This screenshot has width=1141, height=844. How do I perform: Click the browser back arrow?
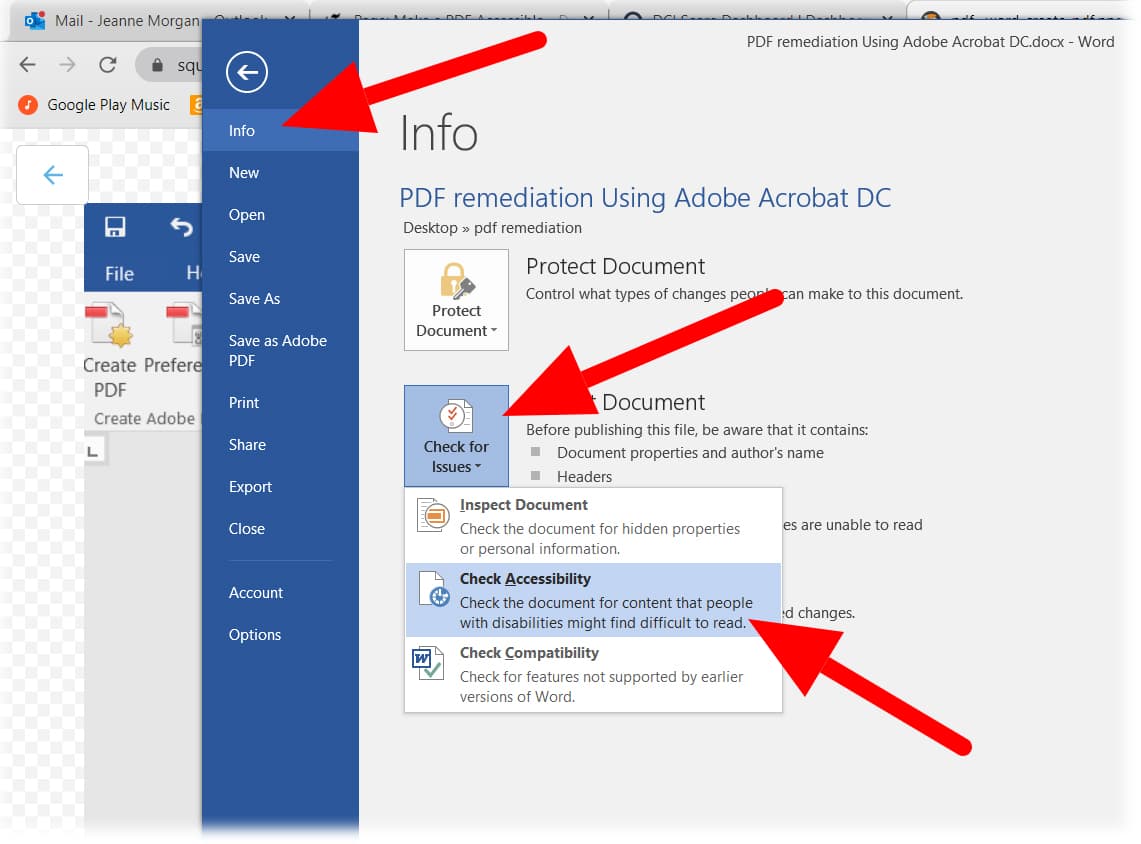[x=28, y=65]
